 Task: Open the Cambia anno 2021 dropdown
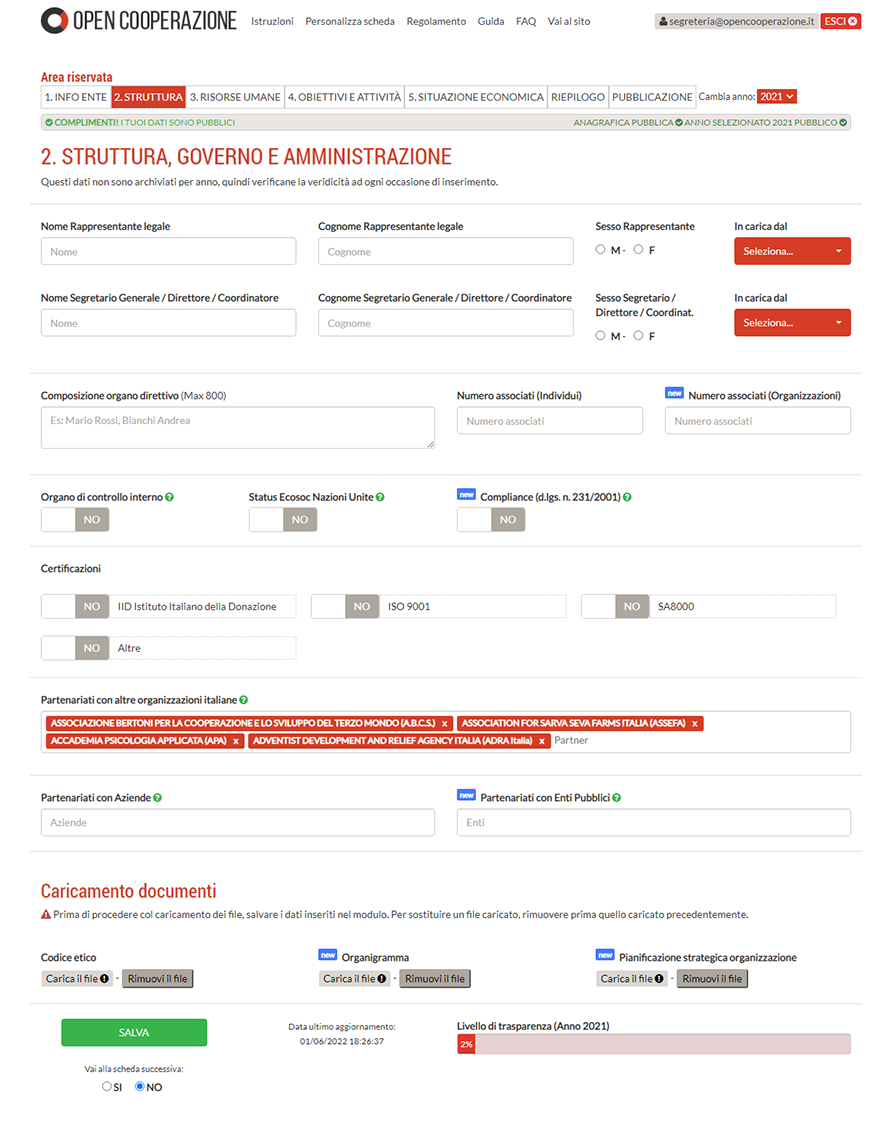777,96
